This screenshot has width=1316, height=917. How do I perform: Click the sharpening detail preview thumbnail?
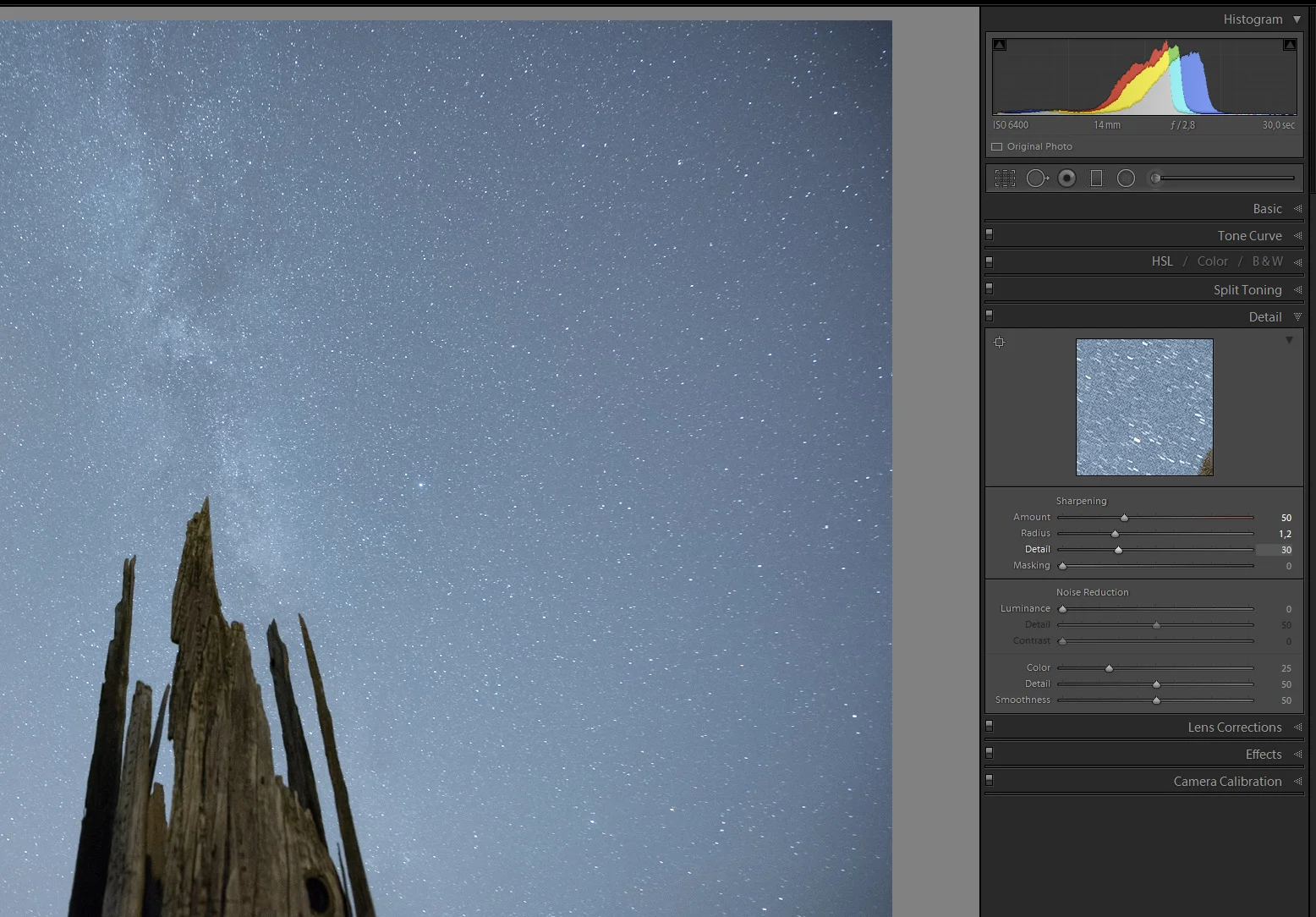1144,407
